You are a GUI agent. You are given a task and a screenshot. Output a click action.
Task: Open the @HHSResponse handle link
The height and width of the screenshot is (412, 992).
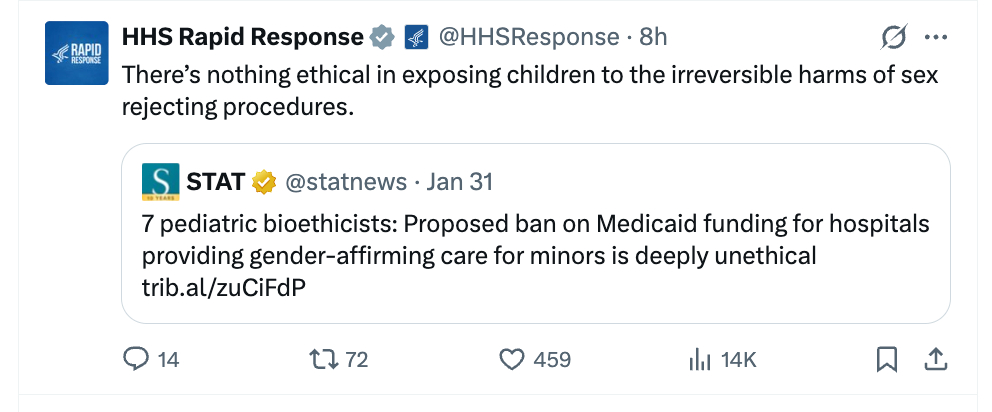(529, 37)
